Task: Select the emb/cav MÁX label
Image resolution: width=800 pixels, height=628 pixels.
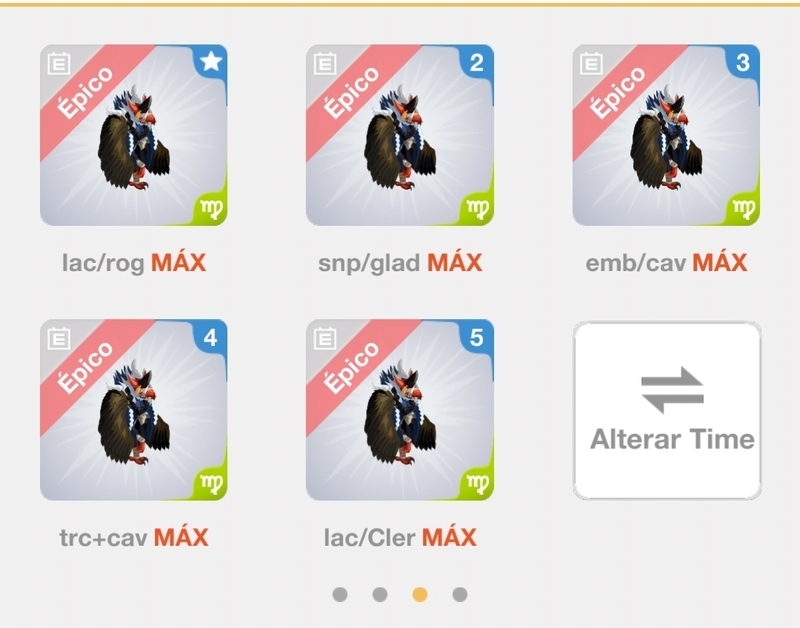Action: [666, 263]
